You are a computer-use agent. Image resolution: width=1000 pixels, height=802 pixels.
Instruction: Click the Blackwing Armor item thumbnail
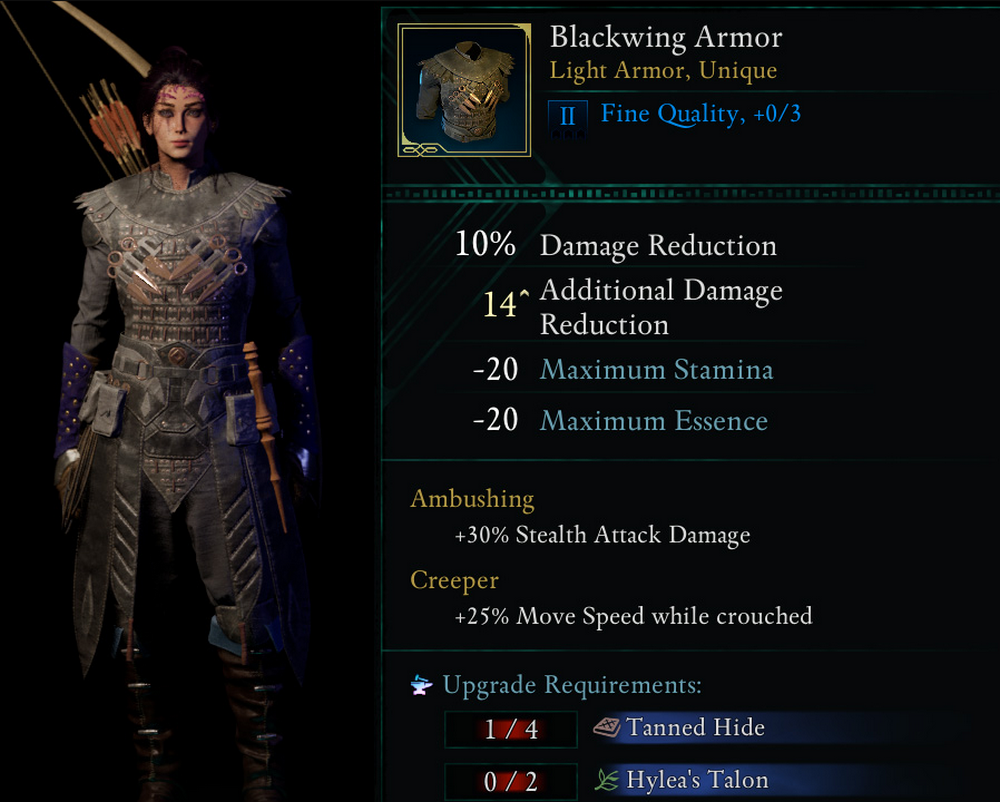pos(464,90)
